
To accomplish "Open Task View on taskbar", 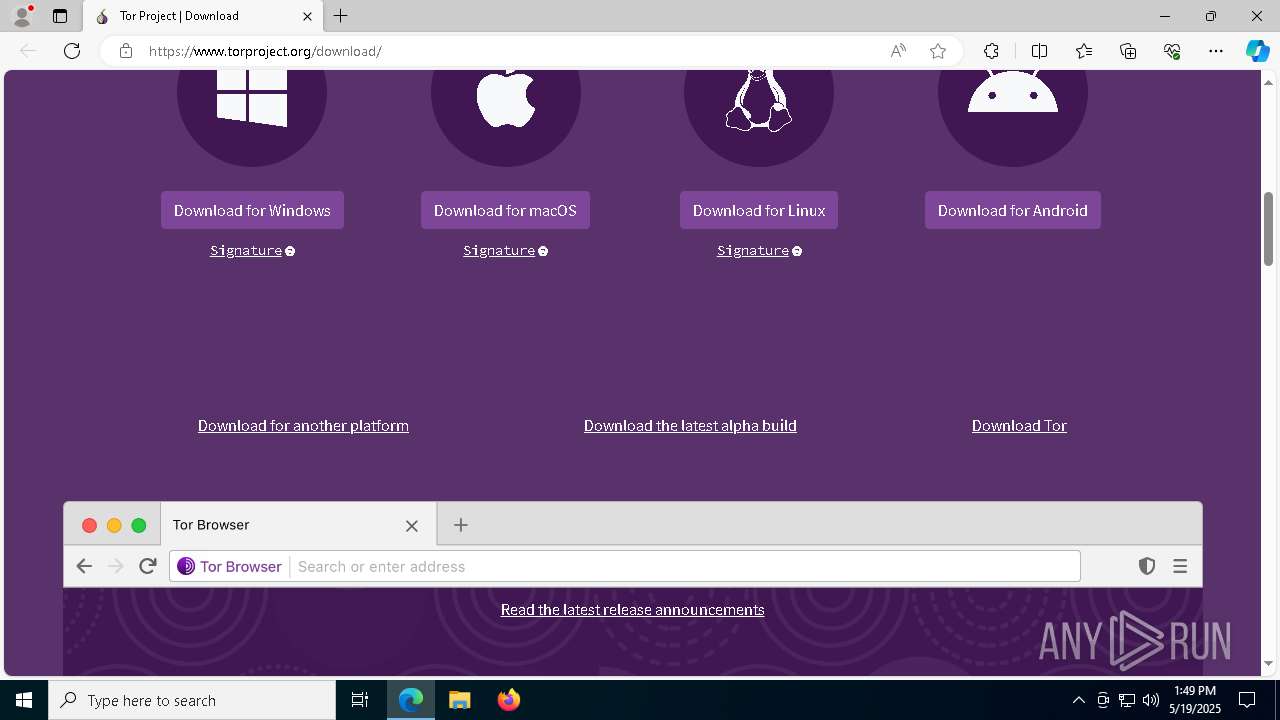I will pos(360,700).
